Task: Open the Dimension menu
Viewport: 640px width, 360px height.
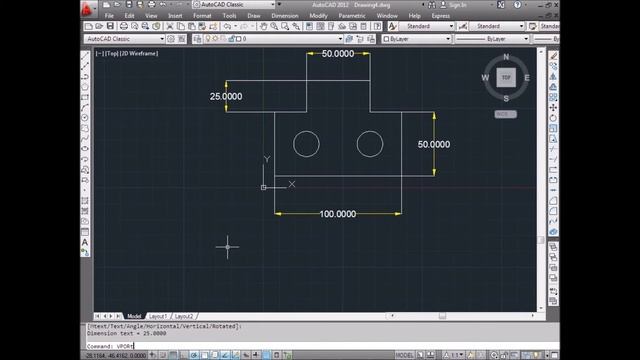Action: 284,16
